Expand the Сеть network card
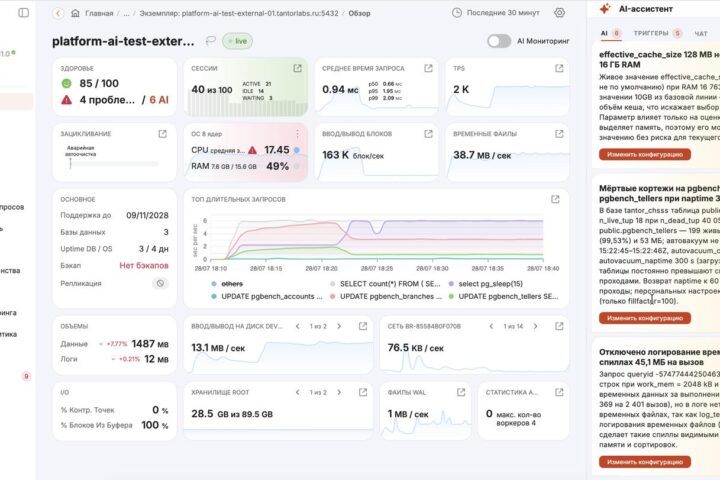Viewport: 720px width, 480px height. coord(559,326)
